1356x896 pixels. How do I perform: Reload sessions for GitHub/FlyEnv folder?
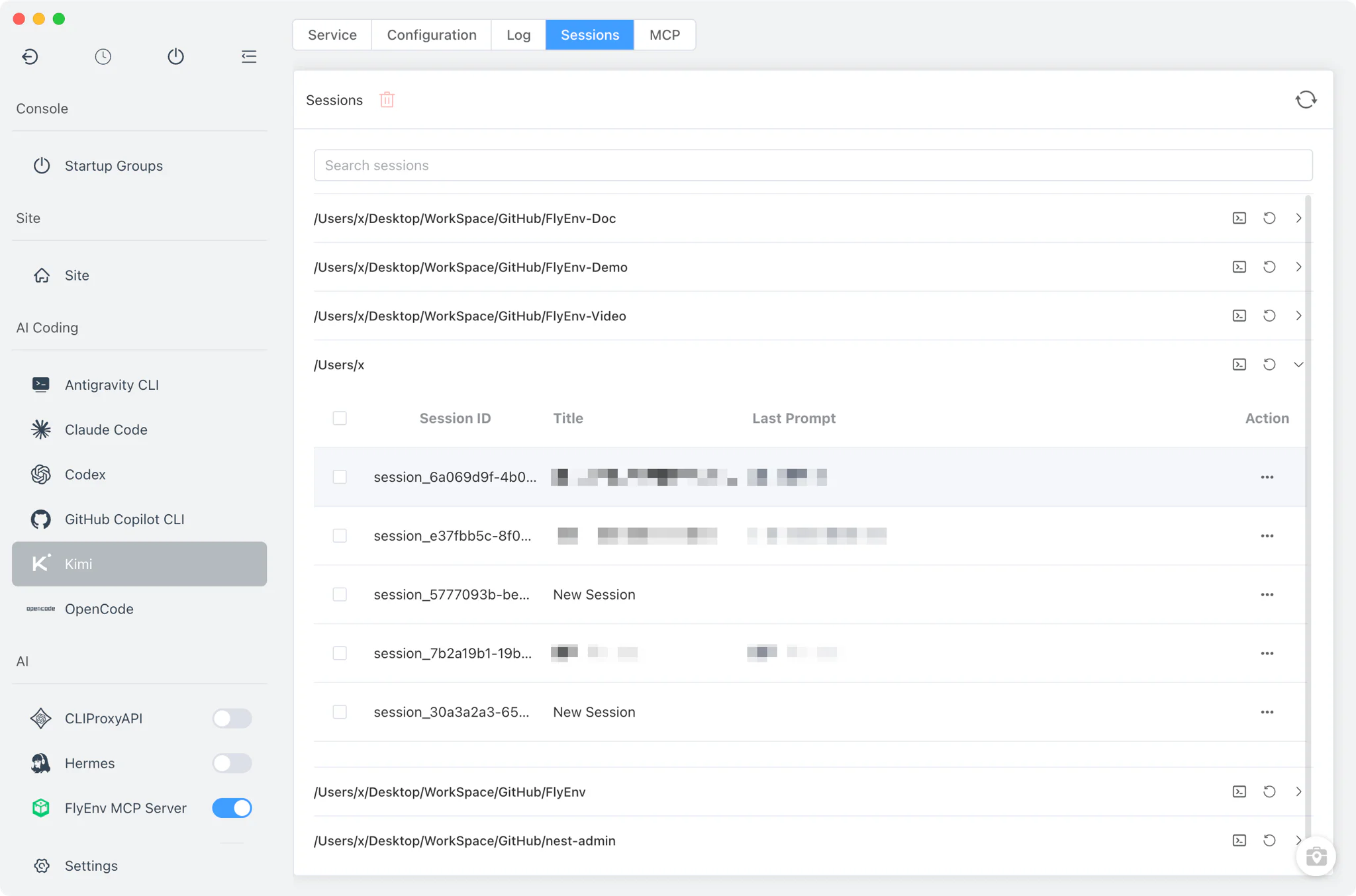pos(1269,791)
